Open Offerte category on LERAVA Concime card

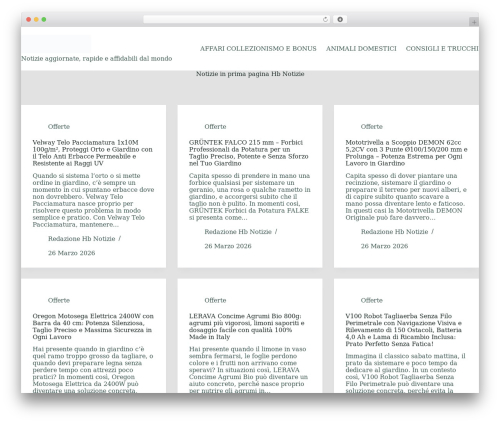[x=215, y=300]
